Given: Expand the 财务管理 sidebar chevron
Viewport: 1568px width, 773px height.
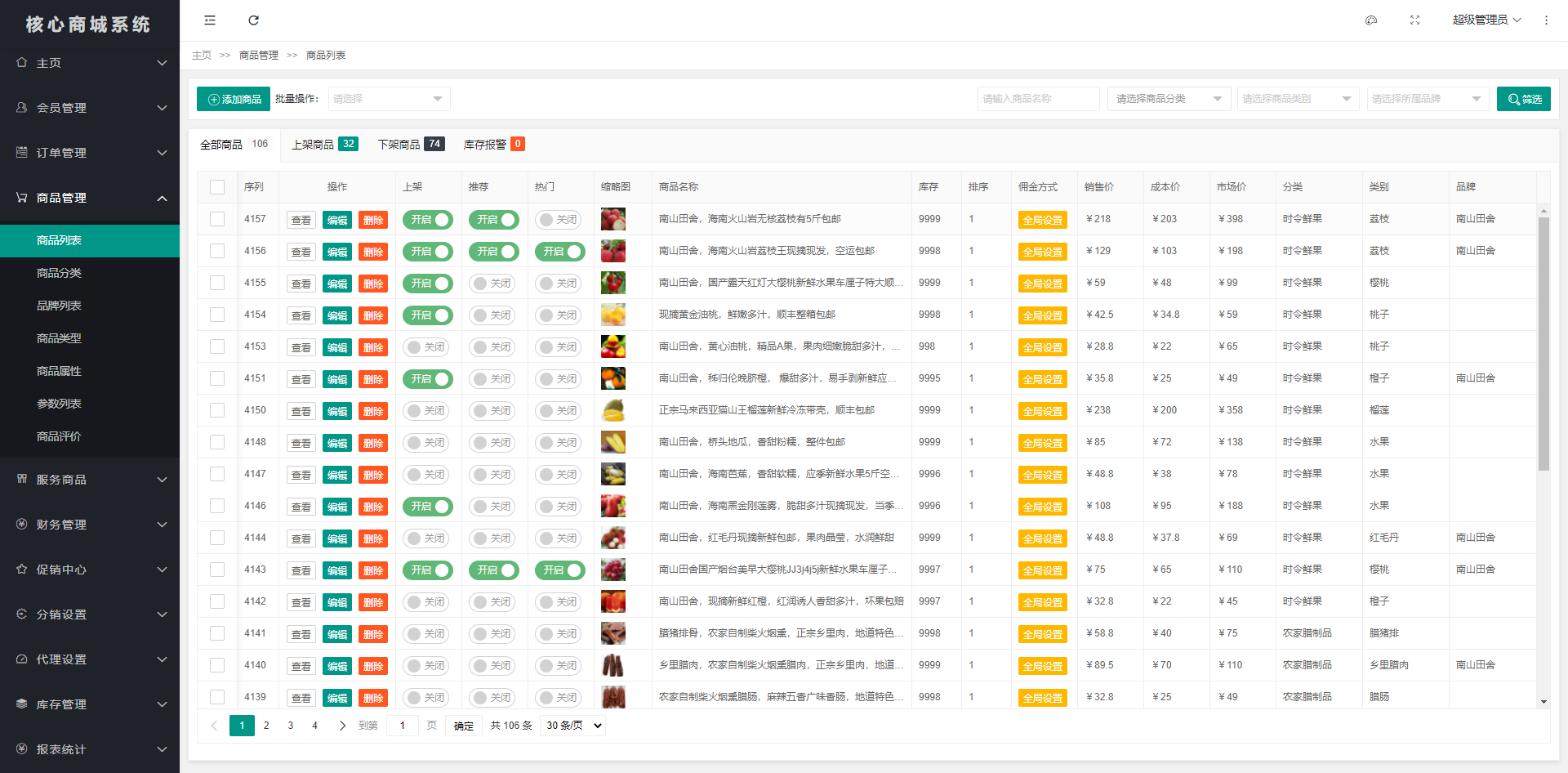Looking at the screenshot, I should (162, 525).
